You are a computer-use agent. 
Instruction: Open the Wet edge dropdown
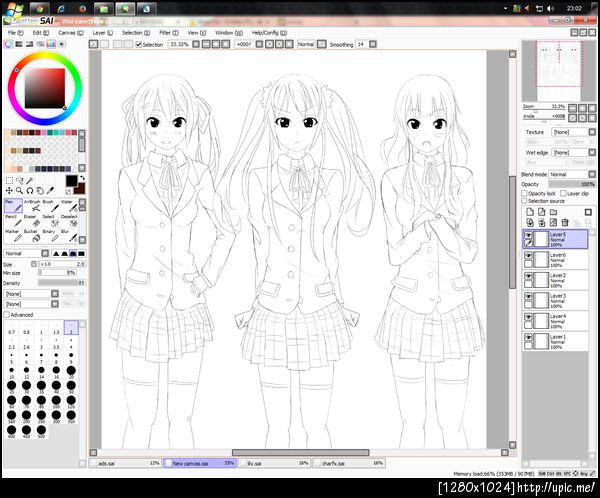(x=592, y=152)
